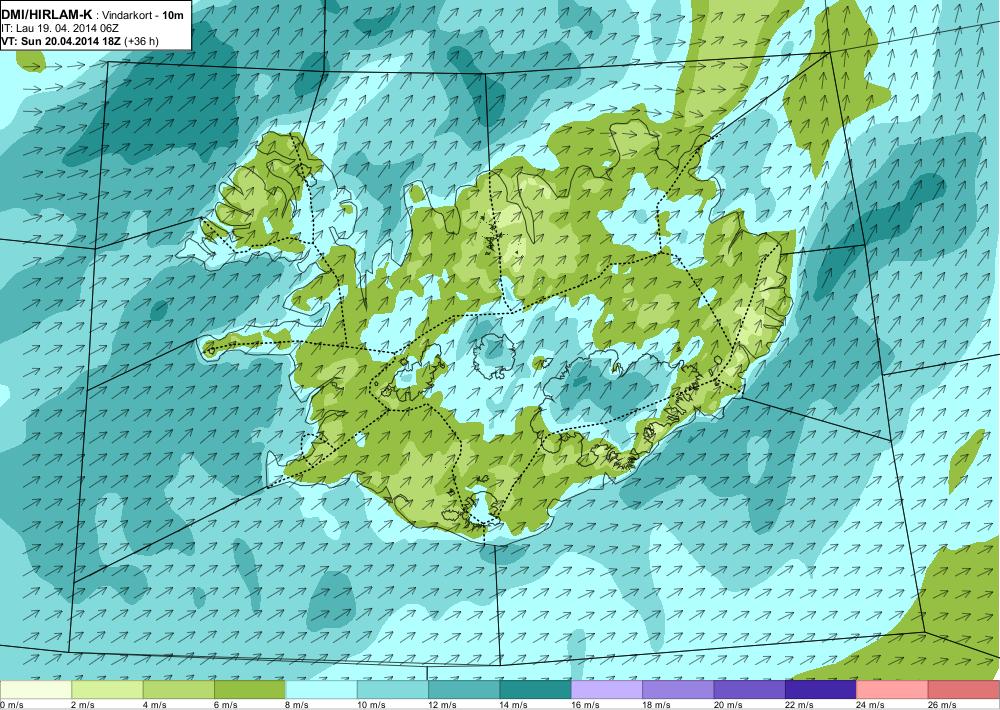Click the light green 2–4 m/s legend swatch

107,690
